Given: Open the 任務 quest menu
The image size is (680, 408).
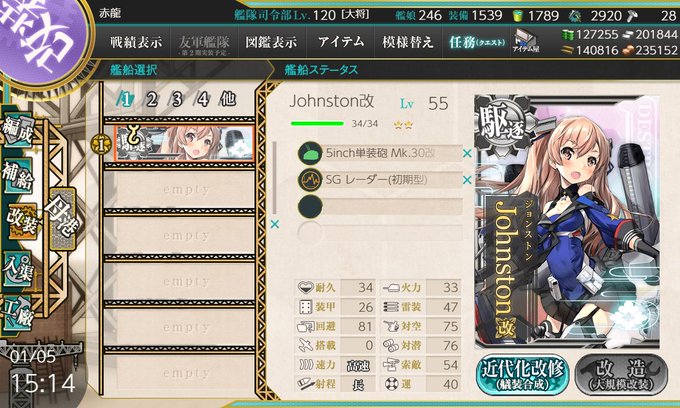Looking at the screenshot, I should (476, 42).
